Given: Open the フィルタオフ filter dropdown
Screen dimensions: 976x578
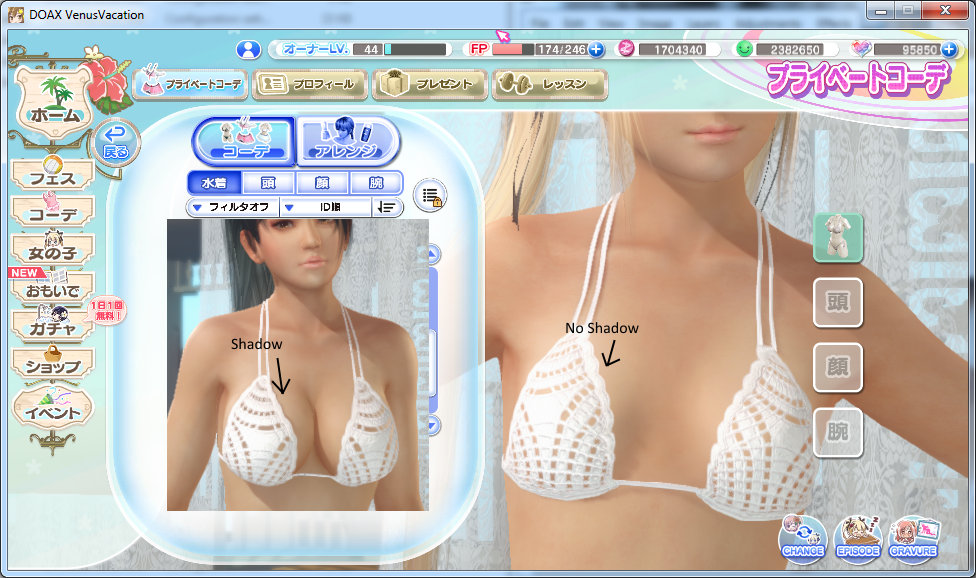Looking at the screenshot, I should click(x=234, y=207).
